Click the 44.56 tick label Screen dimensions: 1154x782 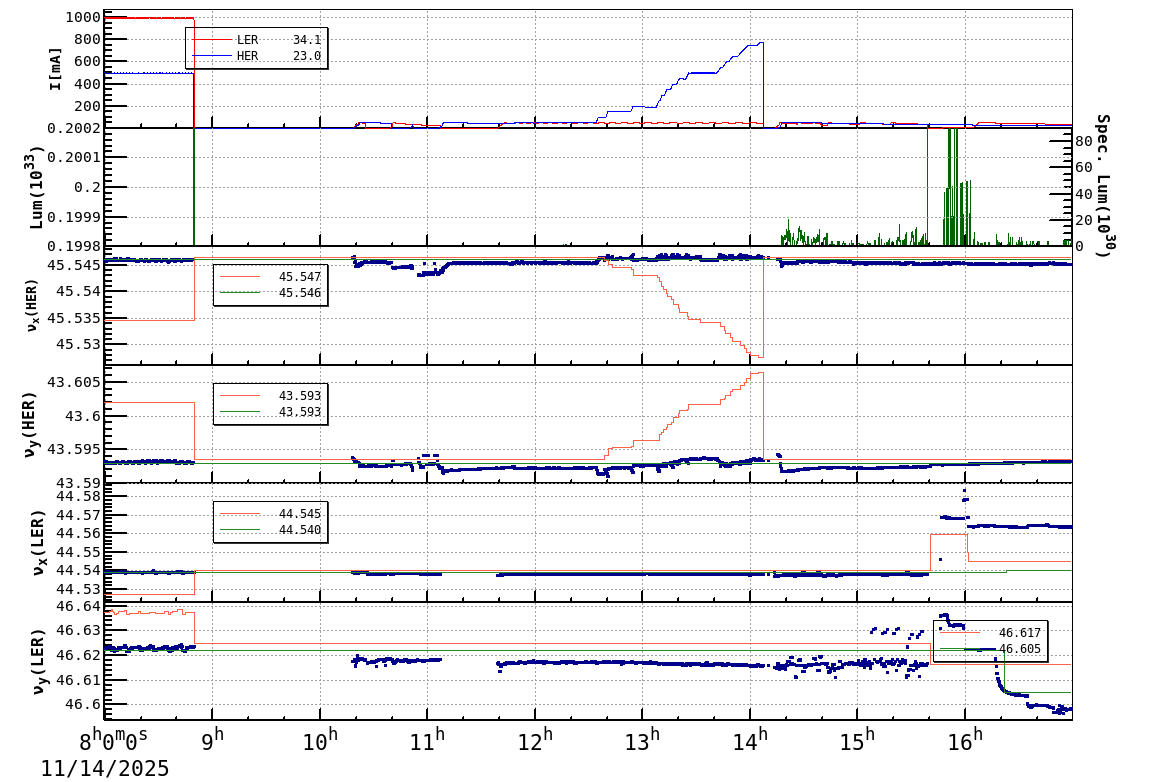point(79,534)
